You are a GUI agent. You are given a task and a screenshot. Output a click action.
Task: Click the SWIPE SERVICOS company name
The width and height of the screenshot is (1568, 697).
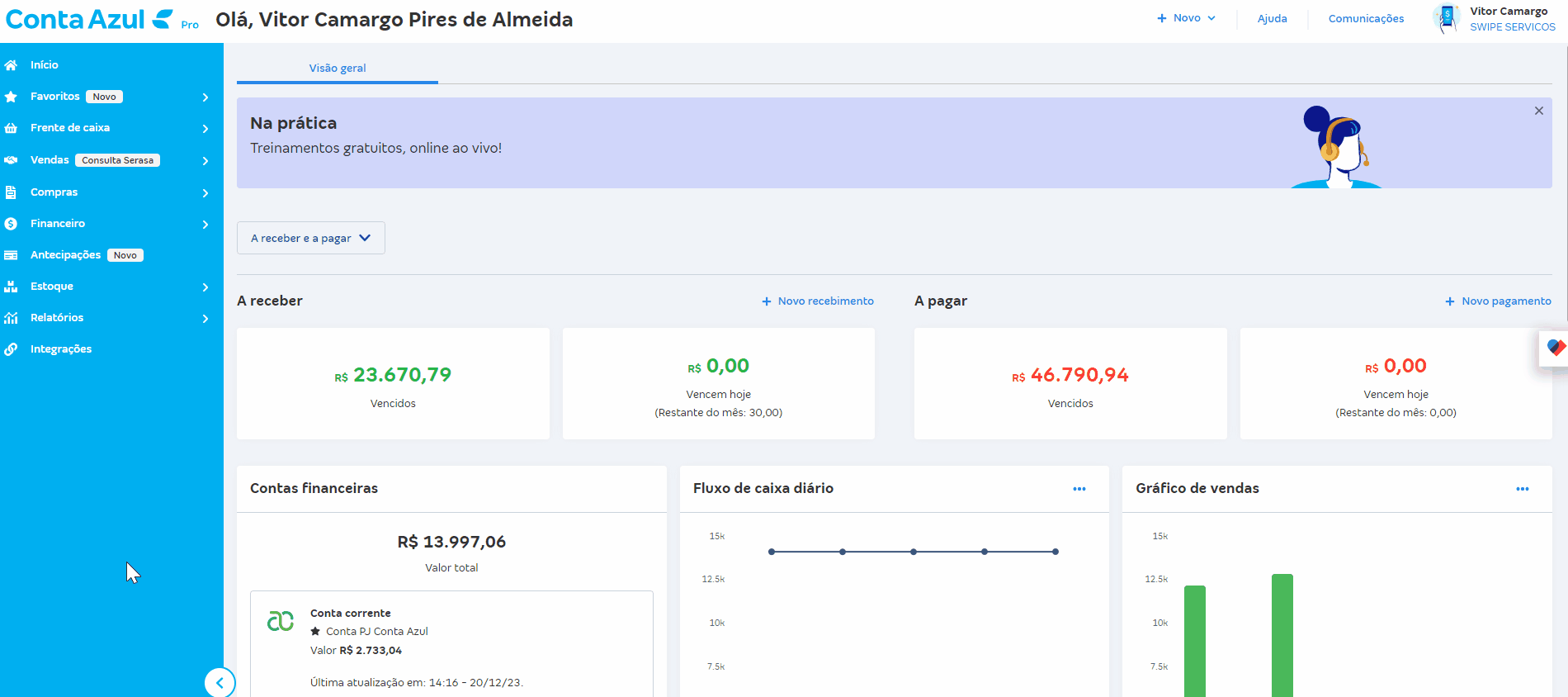[1513, 27]
